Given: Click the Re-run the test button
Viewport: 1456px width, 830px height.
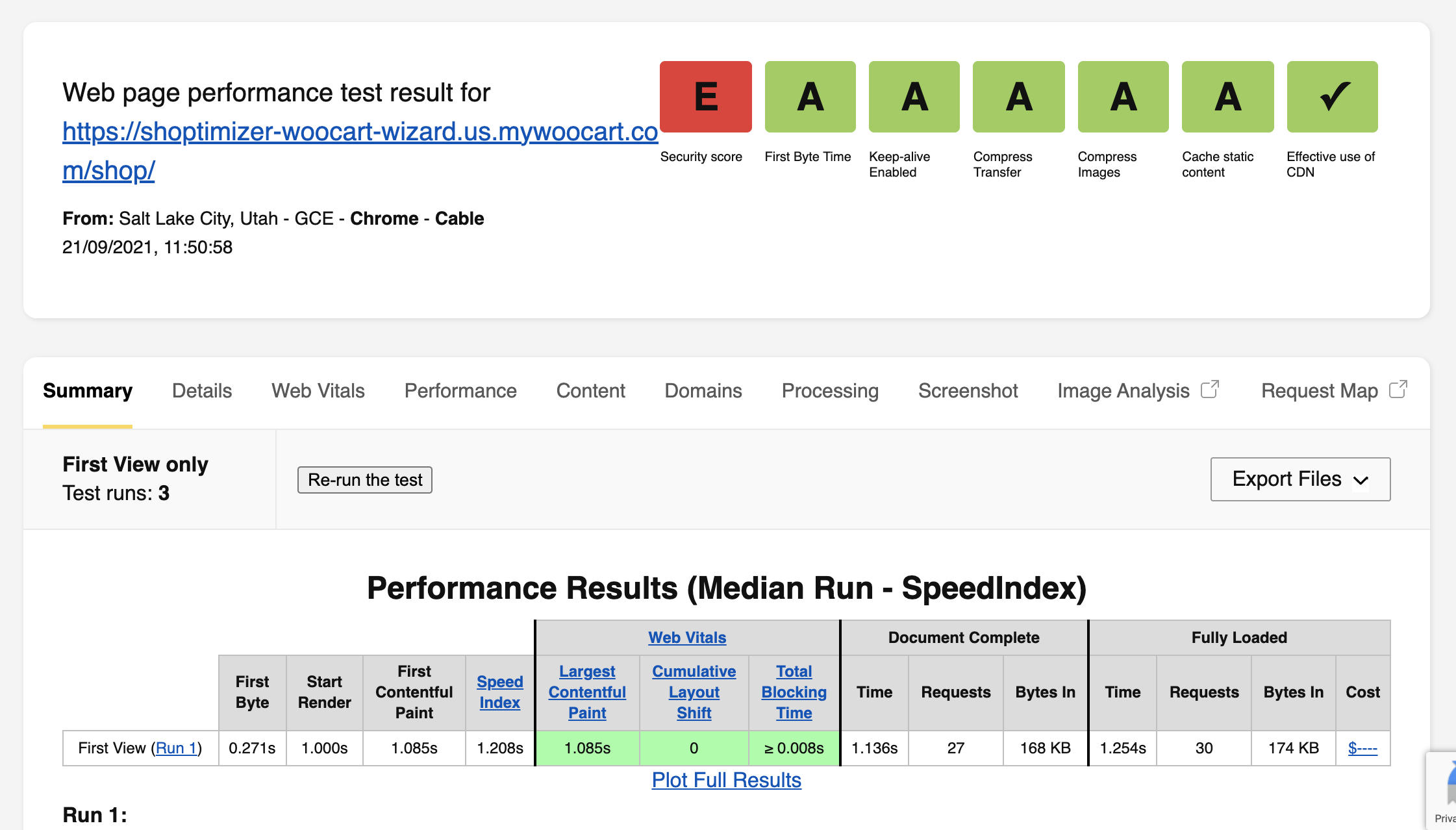Looking at the screenshot, I should (365, 480).
